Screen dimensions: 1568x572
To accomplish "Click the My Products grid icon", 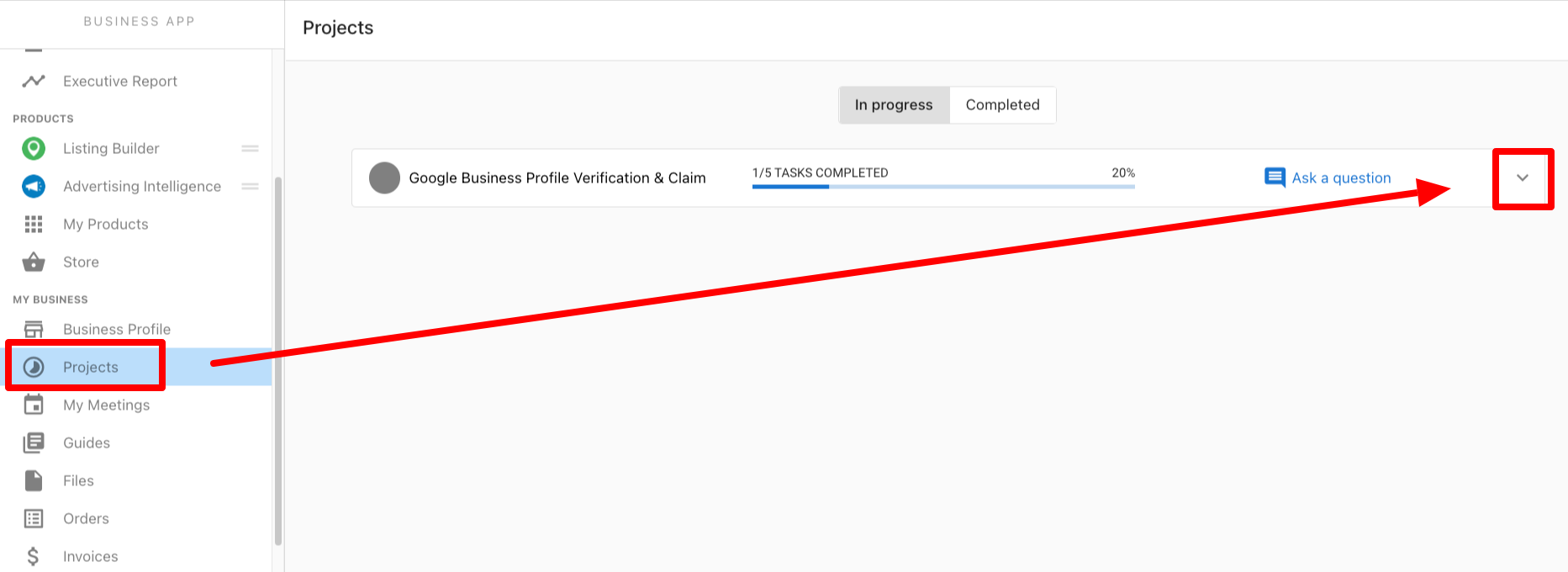I will click(x=34, y=224).
